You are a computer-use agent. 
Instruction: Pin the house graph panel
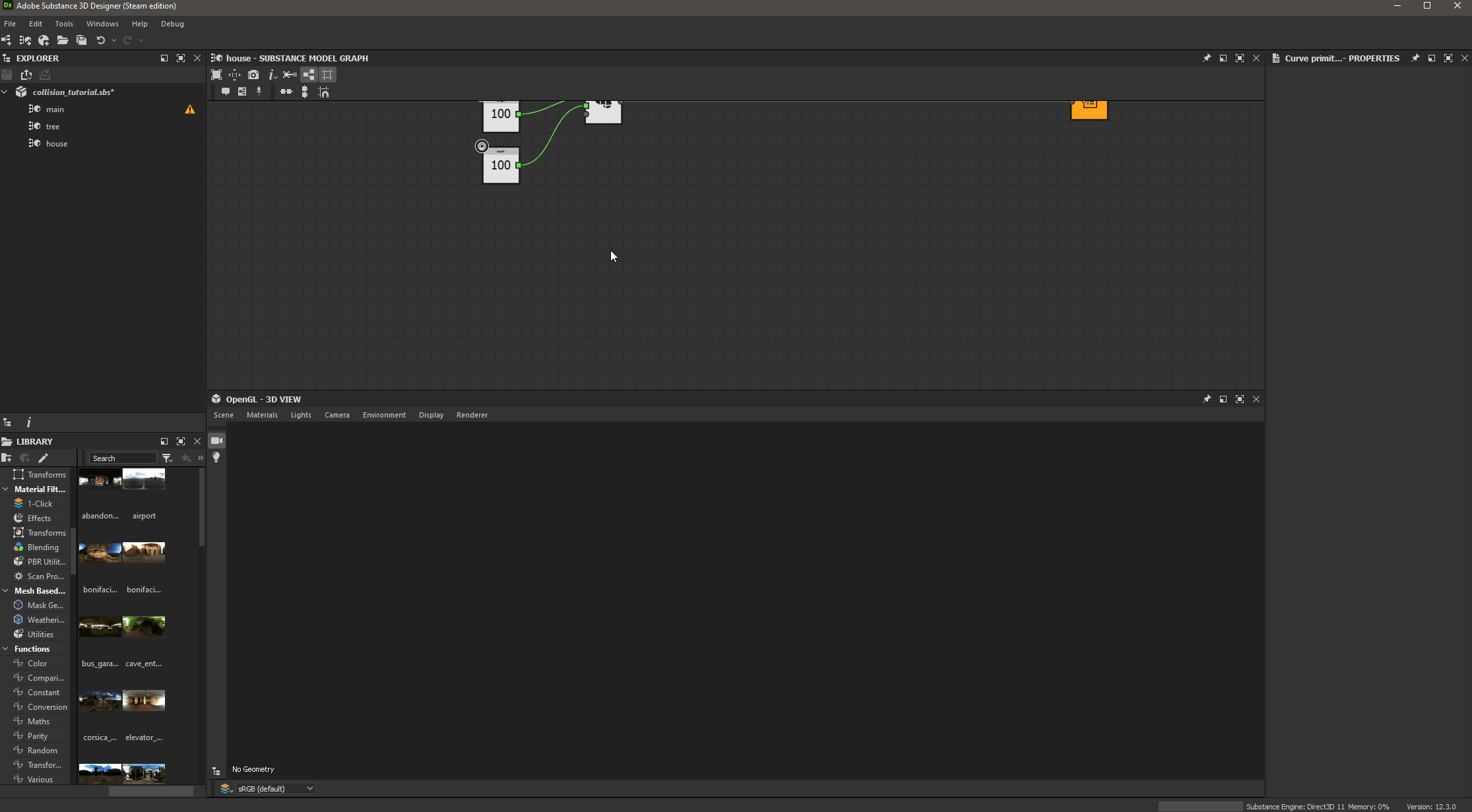coord(1207,58)
